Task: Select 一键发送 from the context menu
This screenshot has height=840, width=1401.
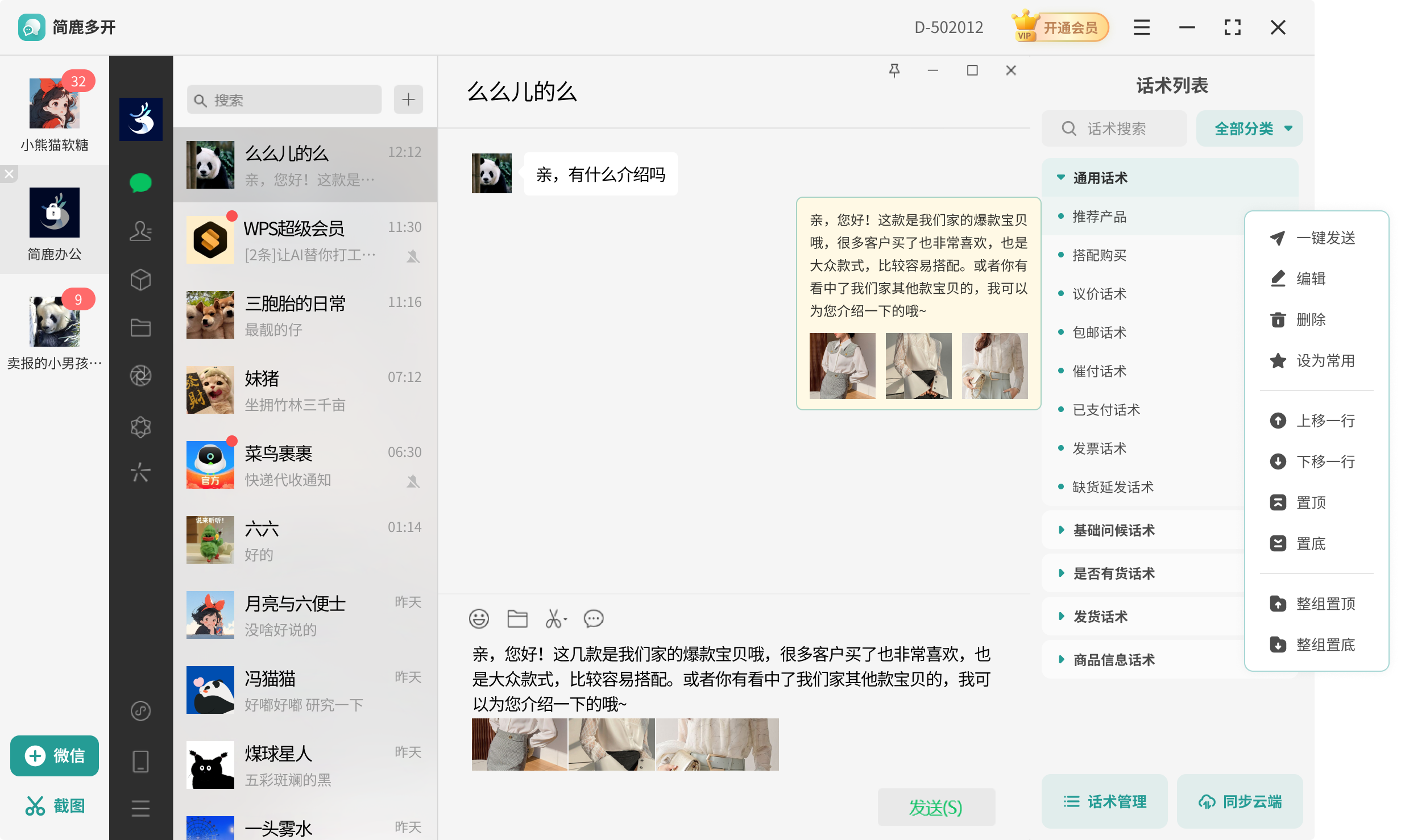Action: (x=1327, y=238)
